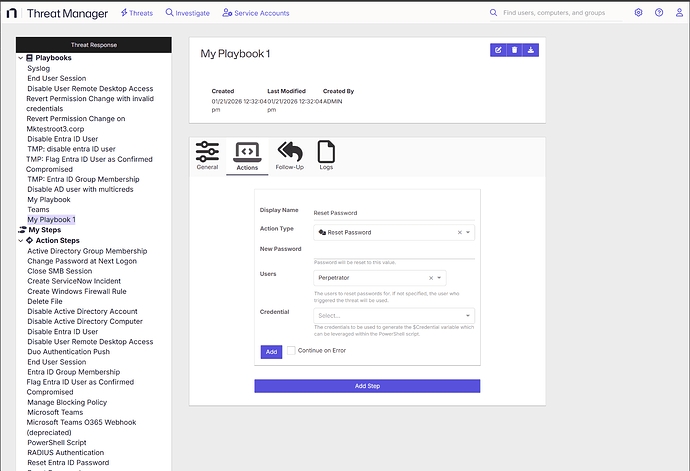Image resolution: width=690 pixels, height=471 pixels.
Task: Expand the My Steps tree section
Action: (x=20, y=230)
